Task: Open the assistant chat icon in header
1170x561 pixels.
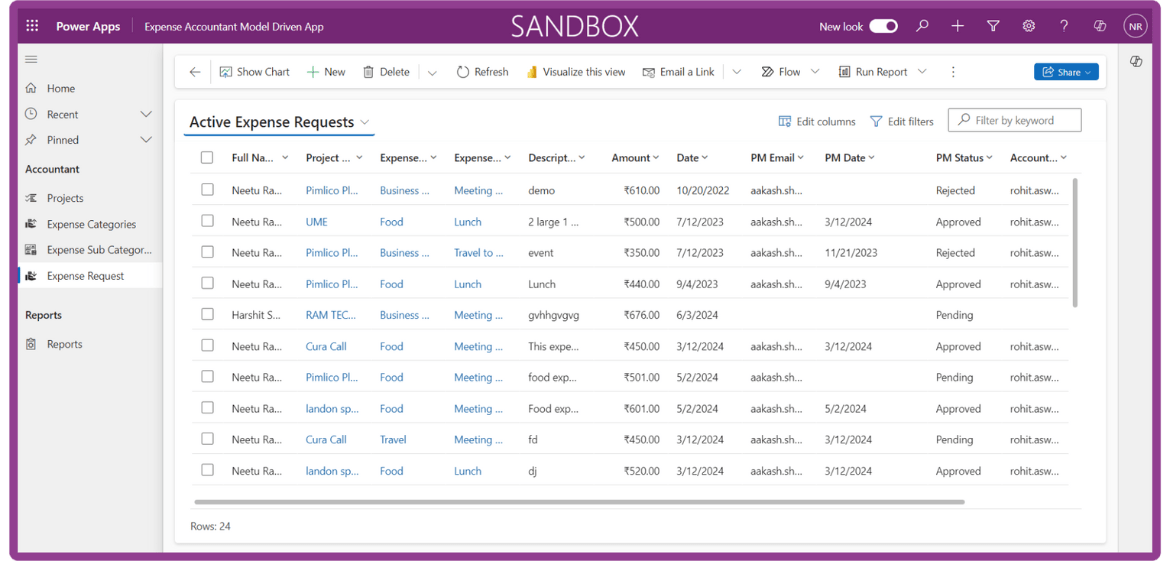Action: coord(1099,26)
